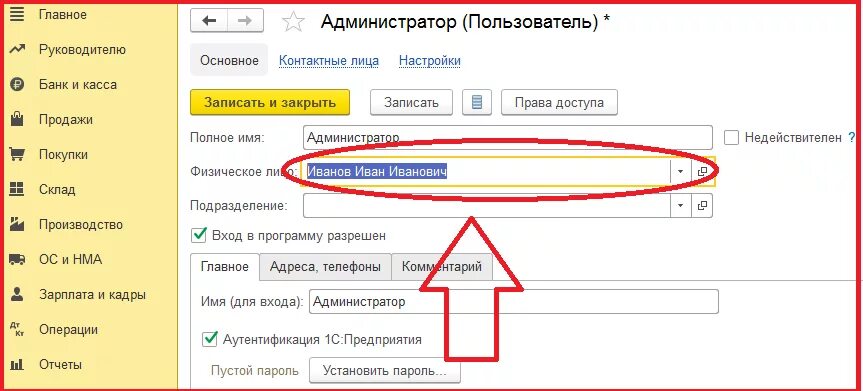The image size is (863, 391).
Task: Click the Банк и касса ruble icon
Action: pos(18,85)
